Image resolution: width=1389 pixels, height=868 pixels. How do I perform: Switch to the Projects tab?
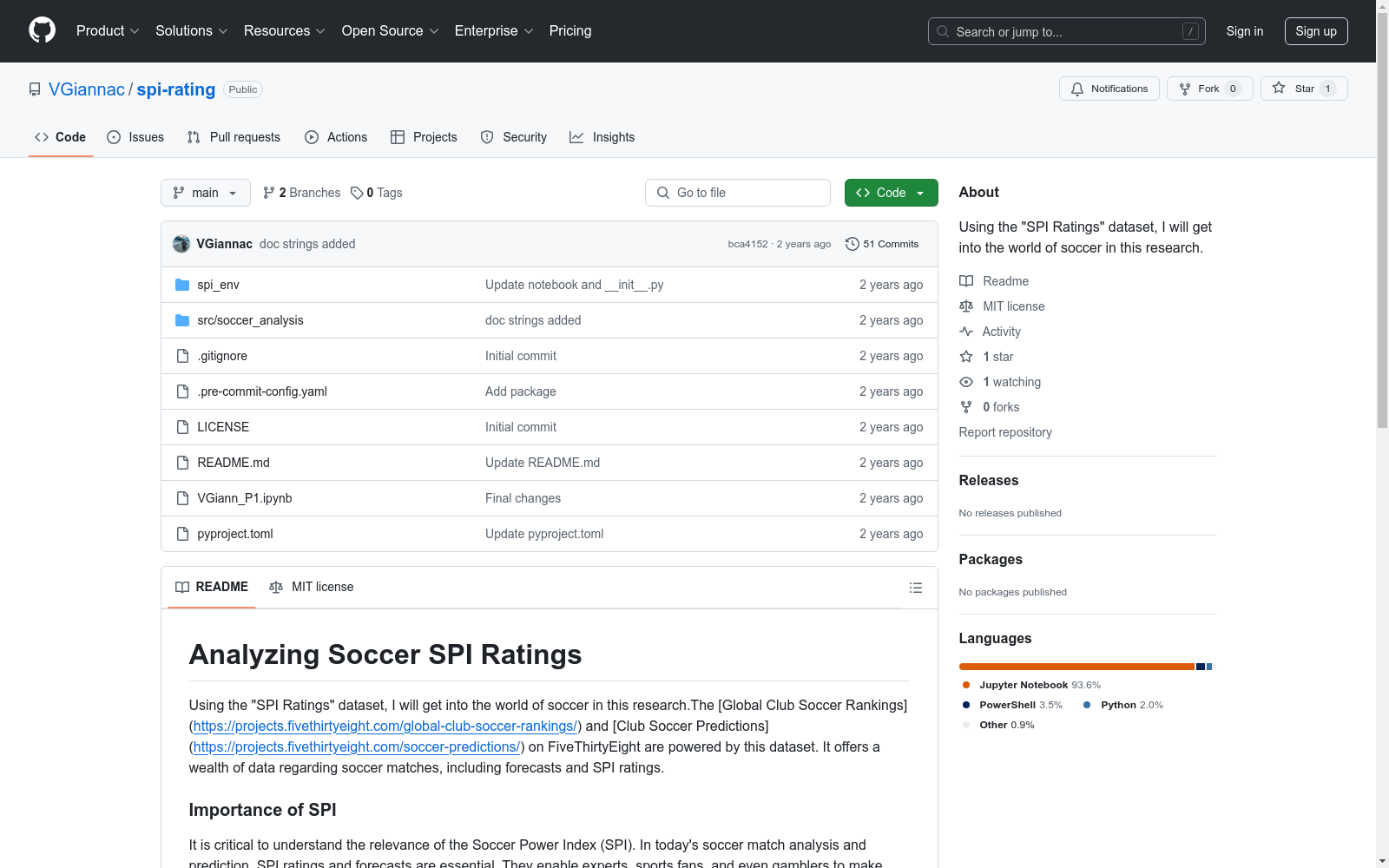click(x=424, y=137)
